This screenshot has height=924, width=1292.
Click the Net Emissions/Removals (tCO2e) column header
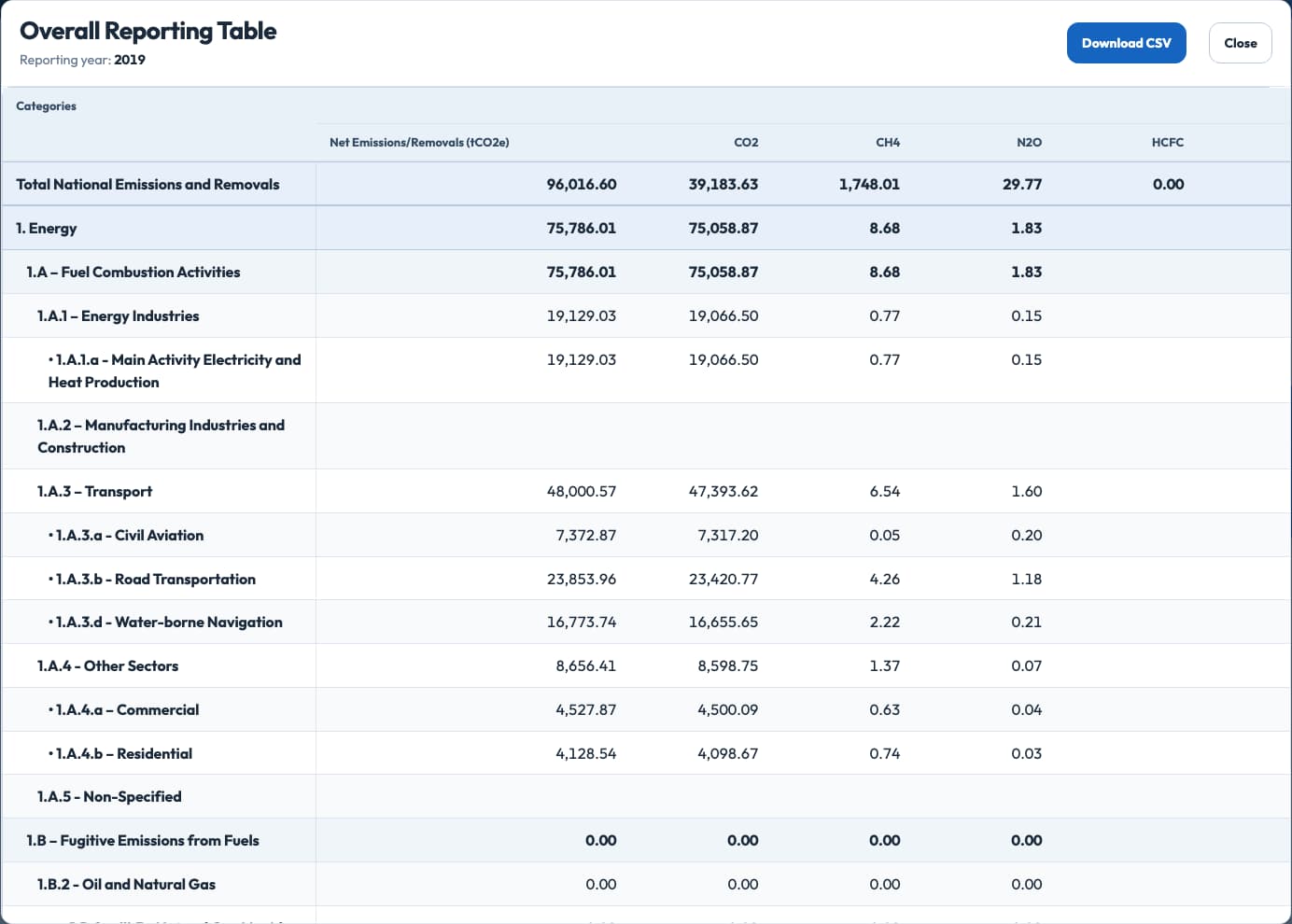419,142
